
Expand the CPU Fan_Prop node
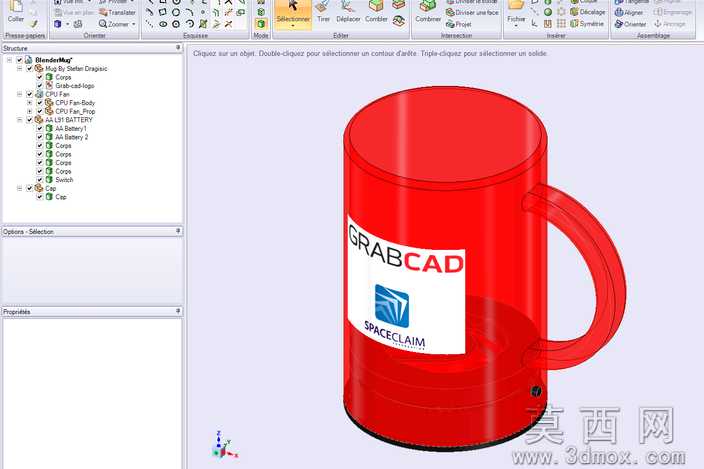[30, 111]
